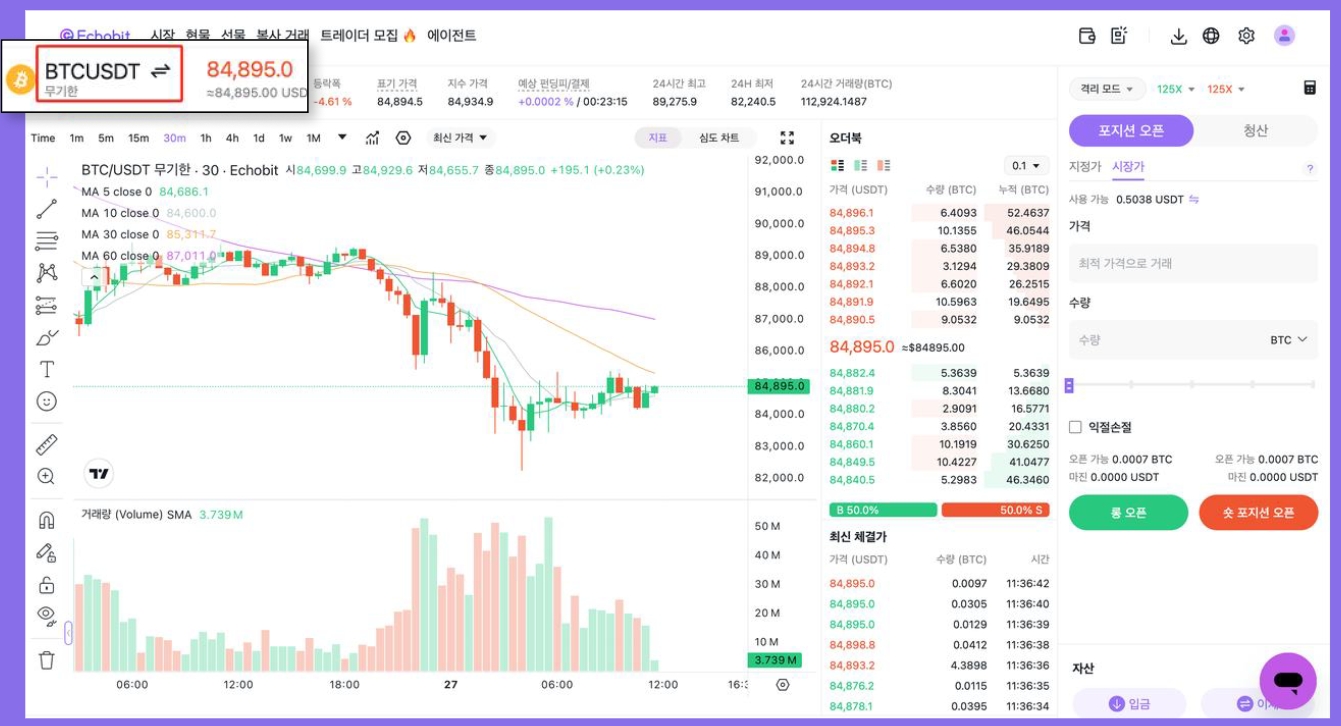The width and height of the screenshot is (1341, 726).
Task: Select the ruler measure tool
Action: (x=46, y=444)
